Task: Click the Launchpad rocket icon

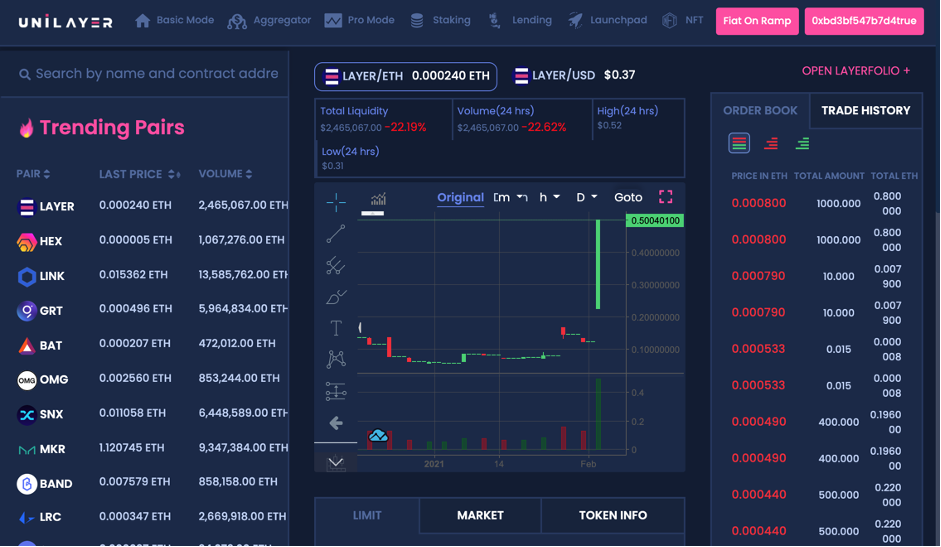Action: pos(575,21)
